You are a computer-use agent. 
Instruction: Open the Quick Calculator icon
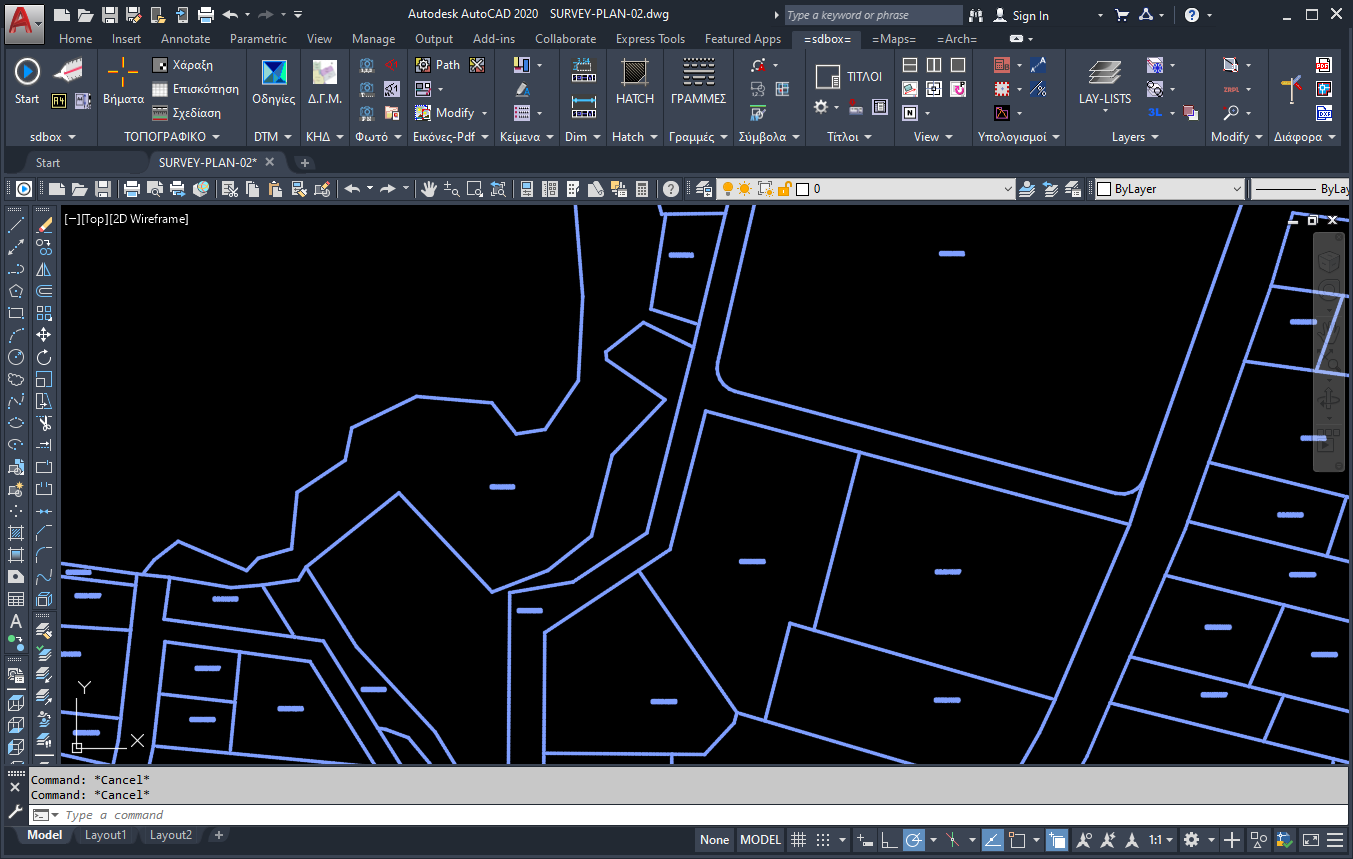pos(642,189)
